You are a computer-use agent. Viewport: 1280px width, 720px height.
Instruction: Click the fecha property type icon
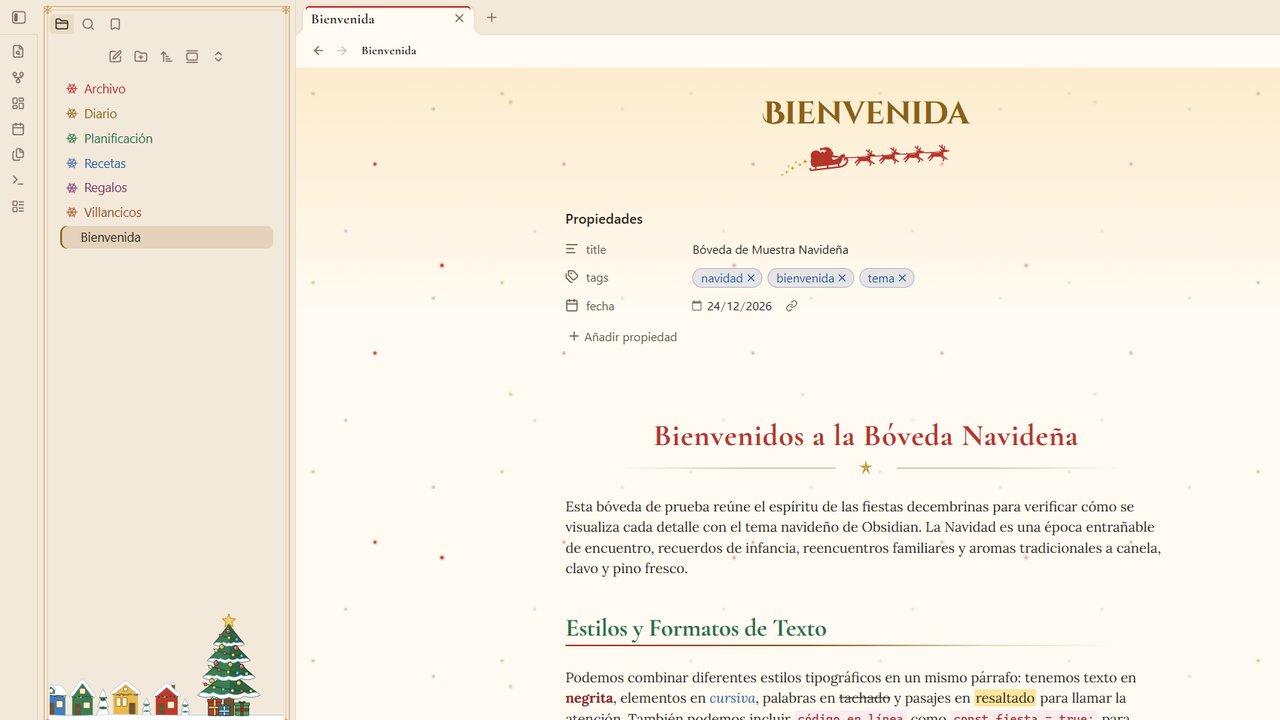point(572,306)
